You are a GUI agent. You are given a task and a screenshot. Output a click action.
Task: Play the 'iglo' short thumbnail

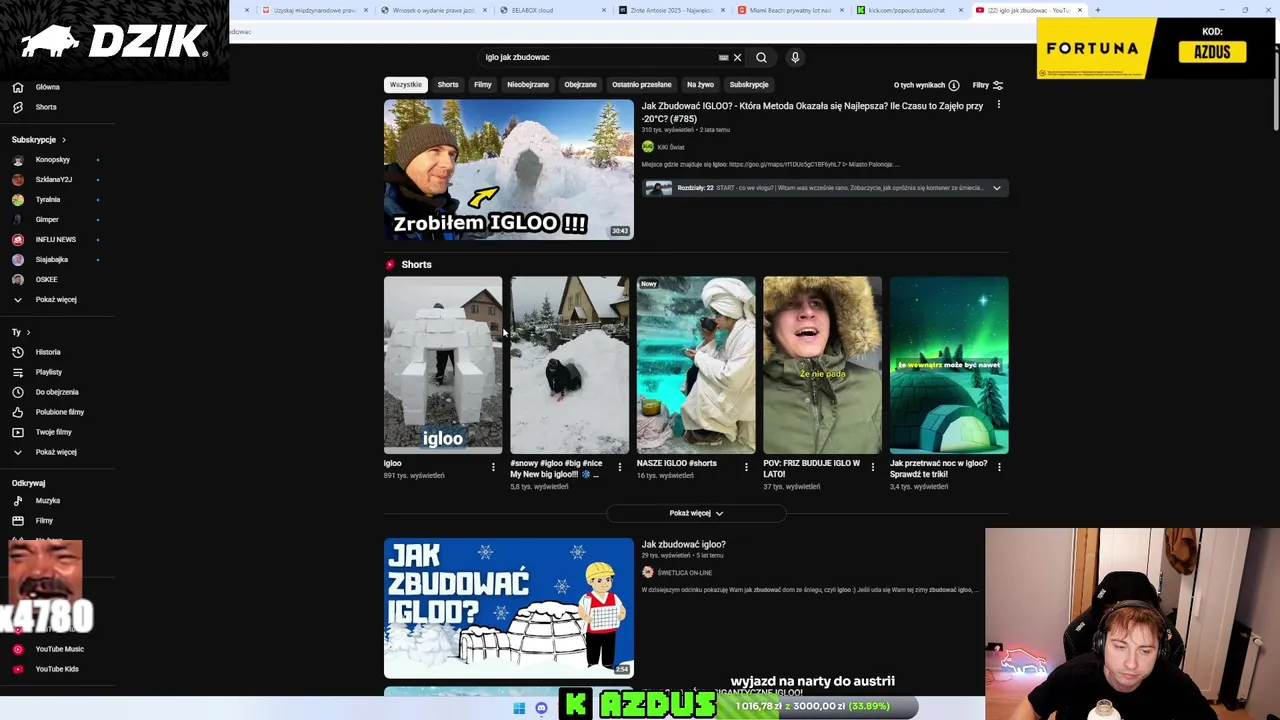(x=443, y=365)
